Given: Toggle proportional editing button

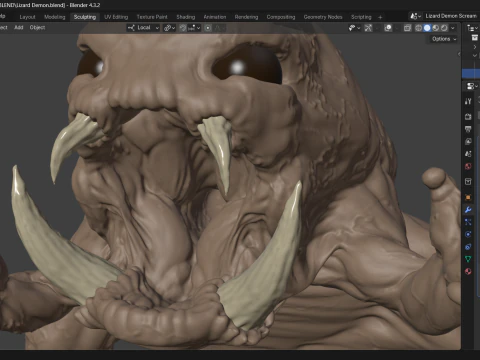Looking at the screenshot, I should tap(208, 28).
